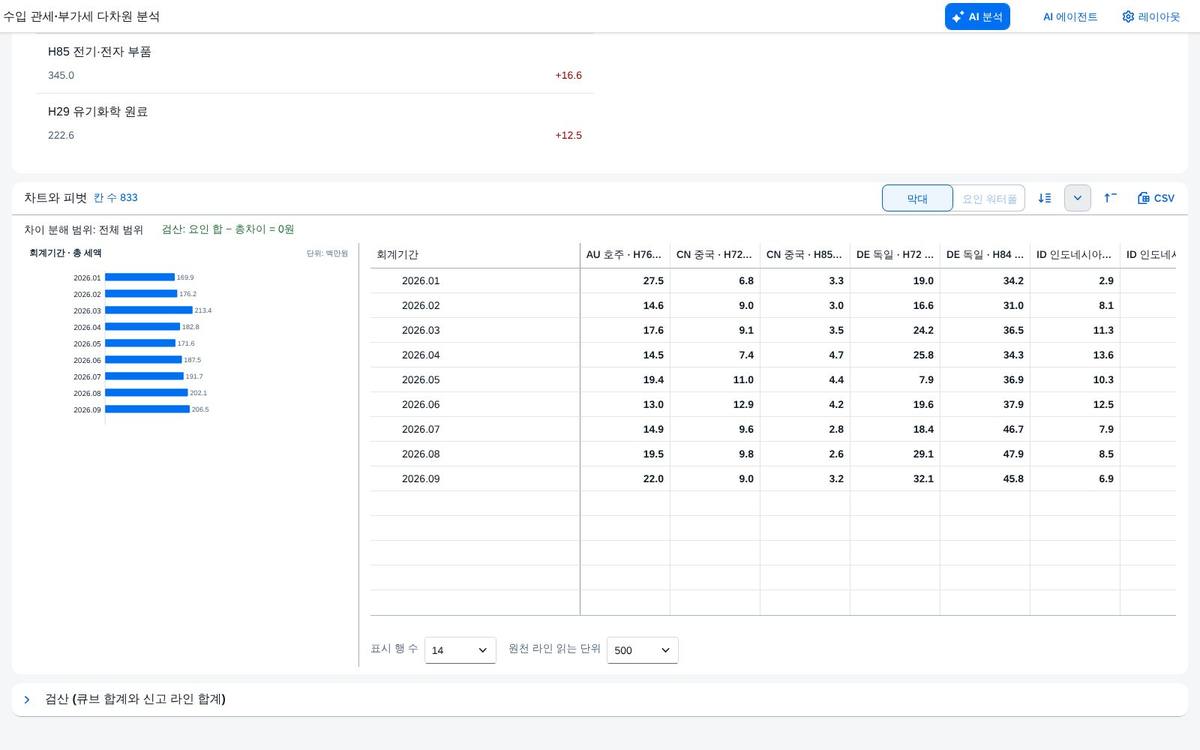
Task: Click the 차이 분해 범위: 전체 범위 text
Action: pyautogui.click(x=84, y=229)
